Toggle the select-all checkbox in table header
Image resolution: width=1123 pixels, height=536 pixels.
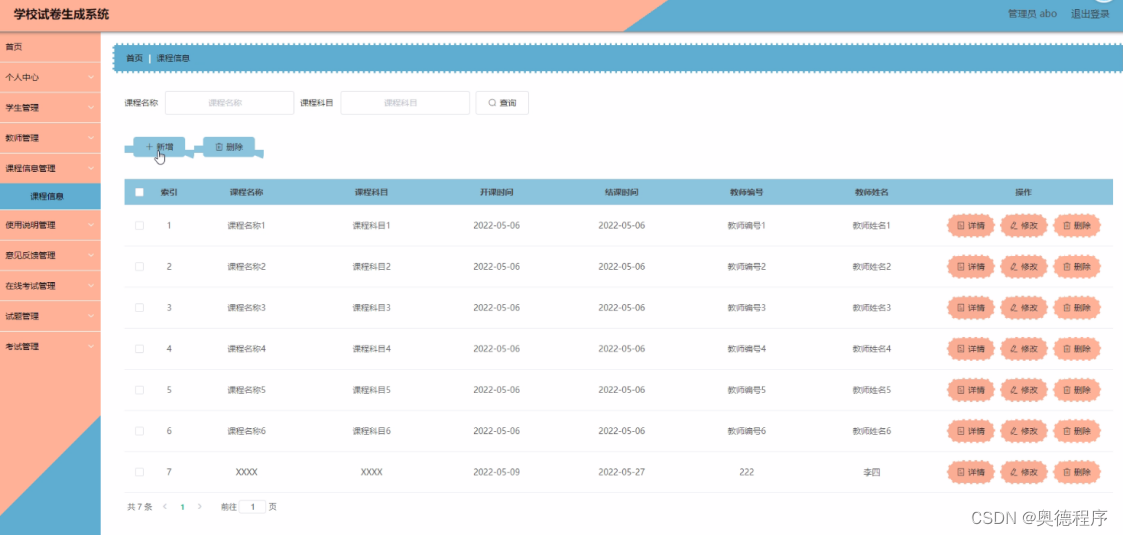tap(139, 192)
